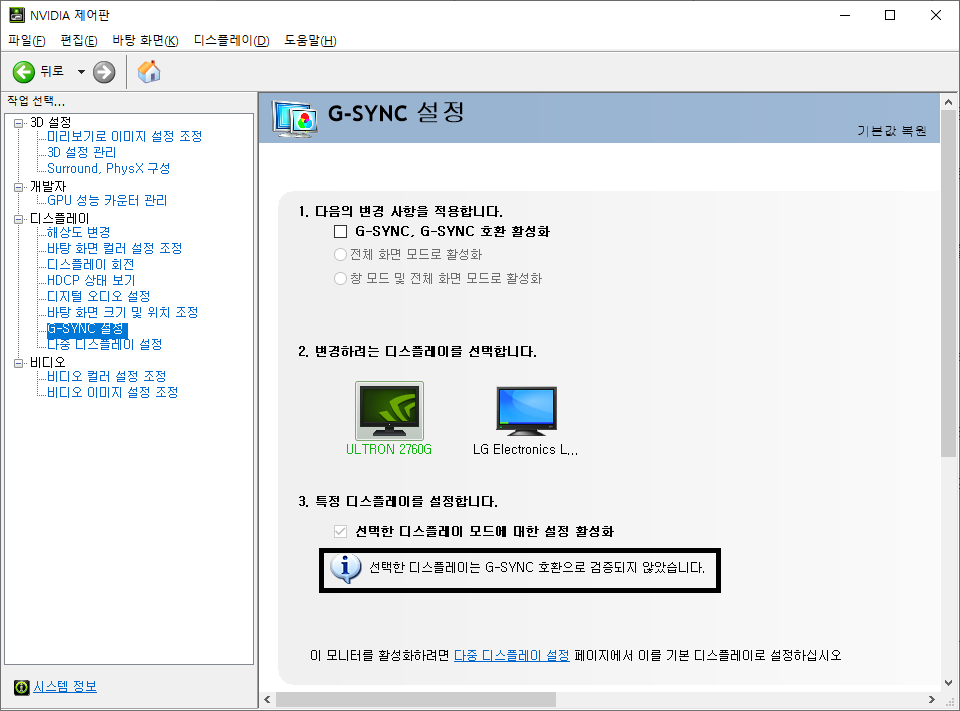This screenshot has height=711, width=960.
Task: Collapse the 3D 설정 tree node
Action: [18, 123]
